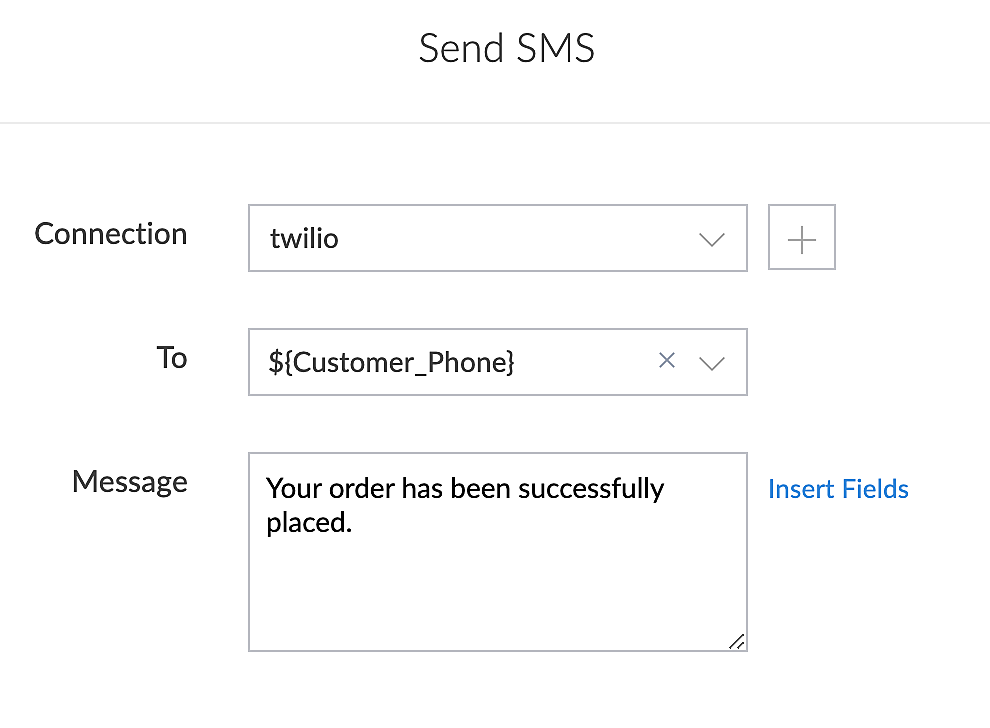990x728 pixels.
Task: Expand the To field dropdown chevron
Action: pyautogui.click(x=712, y=363)
